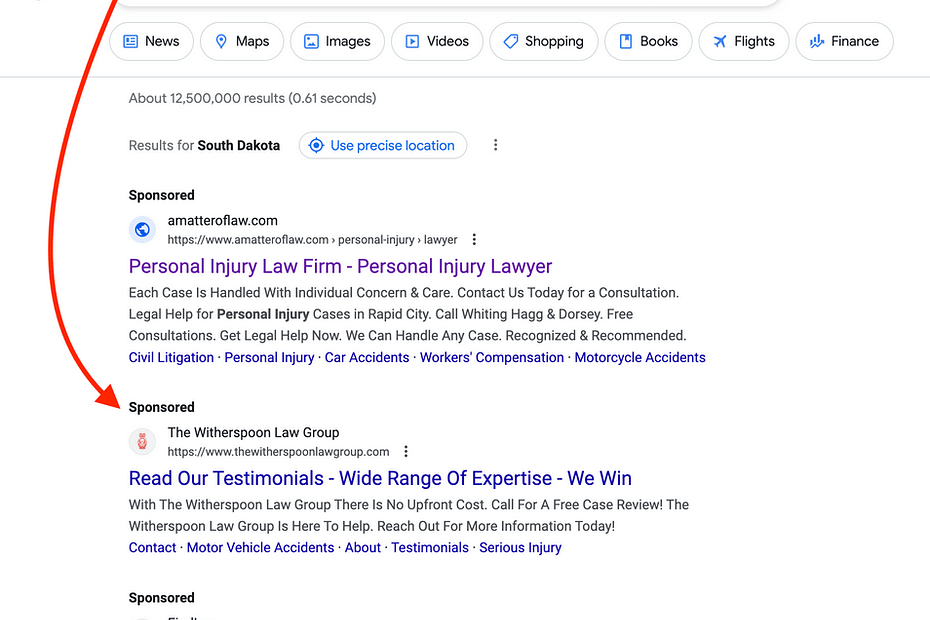Open the Books results tab

[x=648, y=42]
